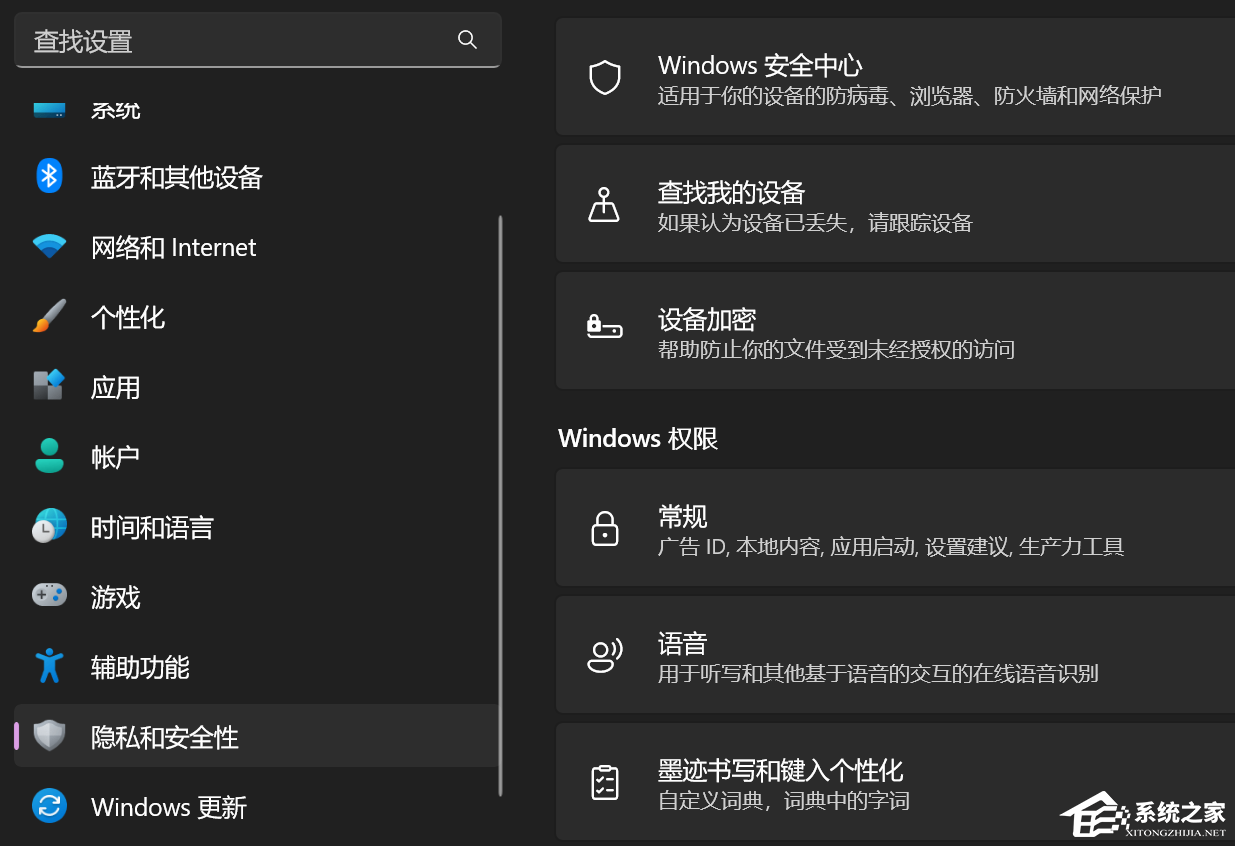Click the Wi-Fi network icon

pyautogui.click(x=49, y=247)
